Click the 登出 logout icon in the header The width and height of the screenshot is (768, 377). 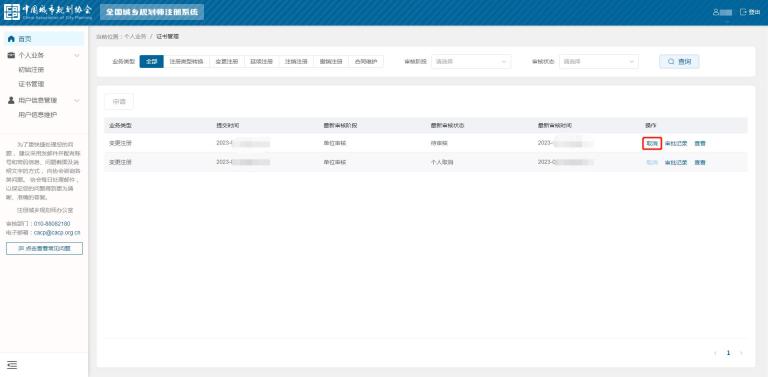[743, 12]
